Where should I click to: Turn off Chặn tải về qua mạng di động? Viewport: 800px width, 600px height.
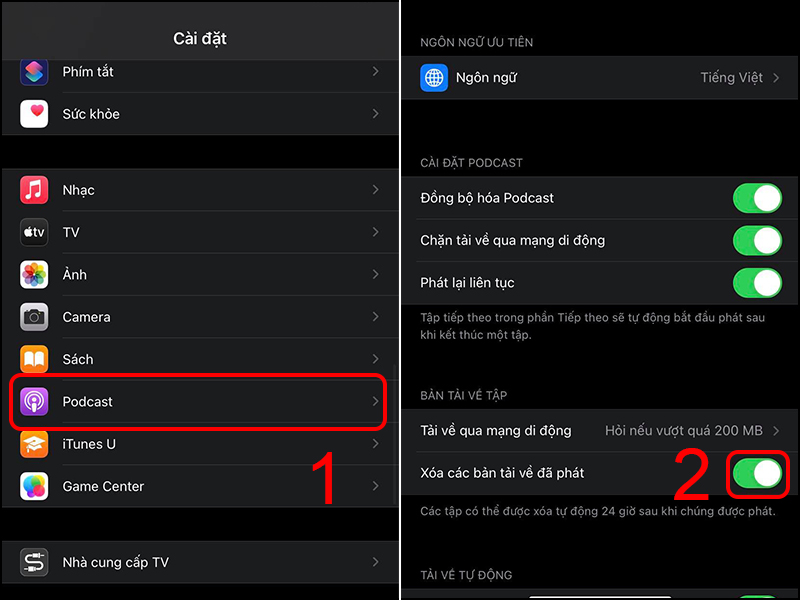(757, 240)
